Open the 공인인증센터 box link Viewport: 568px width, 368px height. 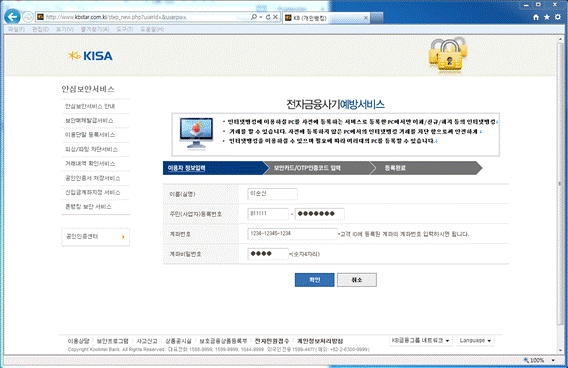tap(96, 237)
